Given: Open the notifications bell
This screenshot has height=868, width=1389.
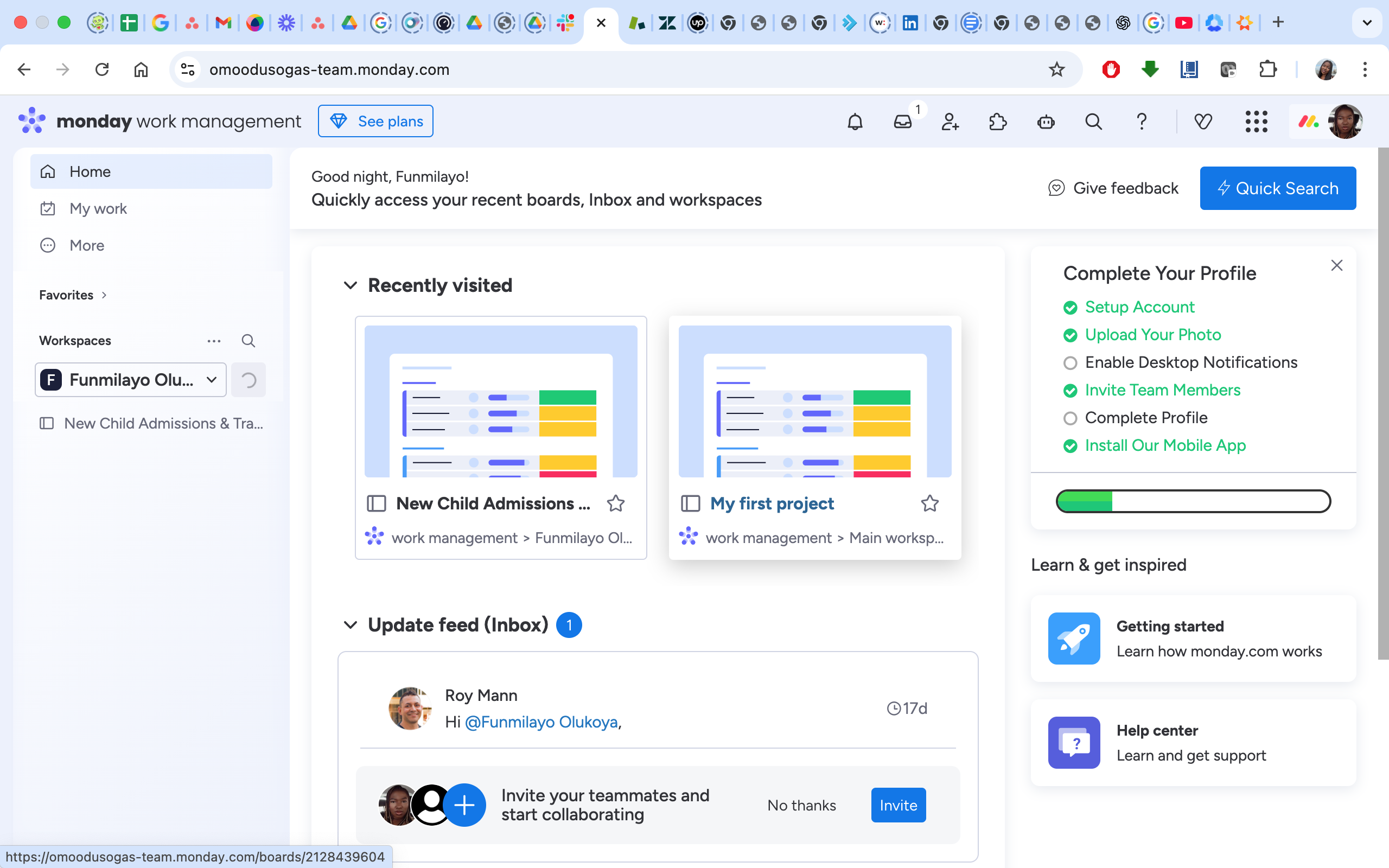Looking at the screenshot, I should pos(855,122).
